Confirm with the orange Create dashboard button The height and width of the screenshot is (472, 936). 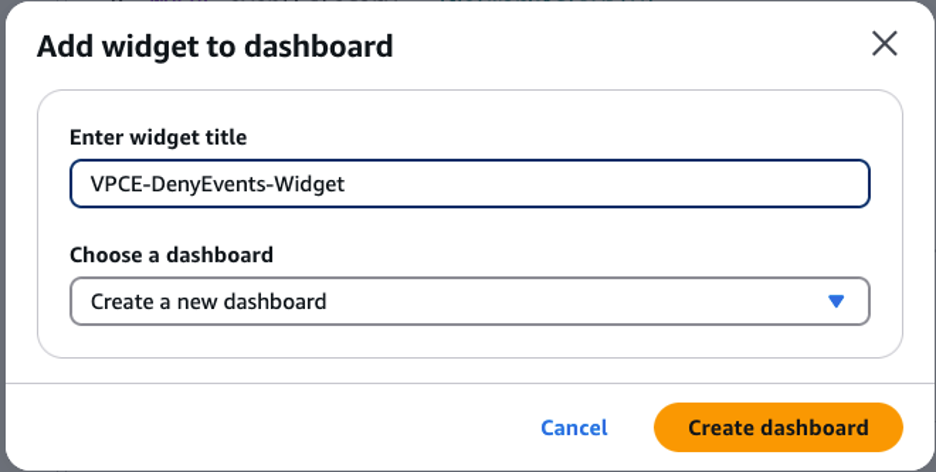(778, 428)
